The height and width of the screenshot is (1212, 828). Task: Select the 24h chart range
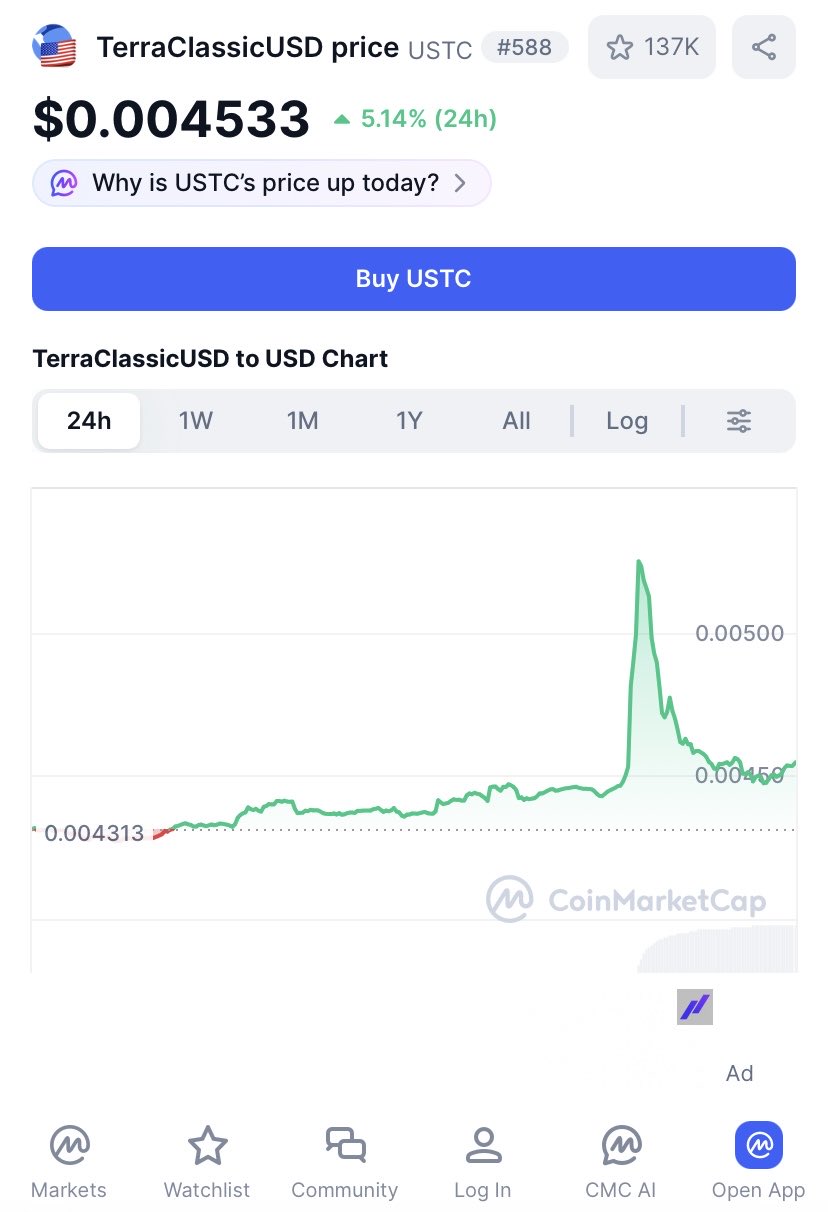coord(89,421)
